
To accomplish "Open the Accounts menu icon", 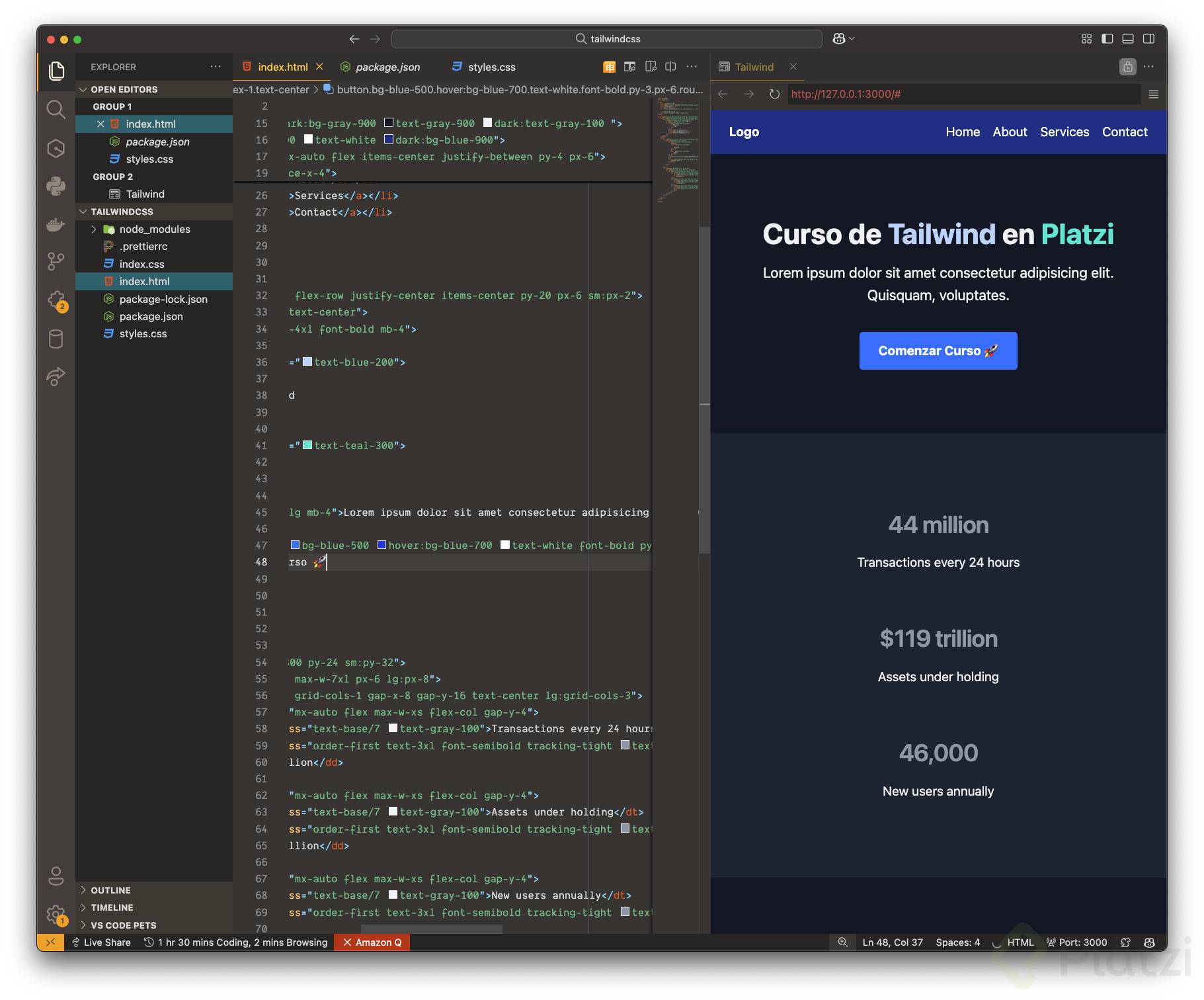I will (x=56, y=876).
